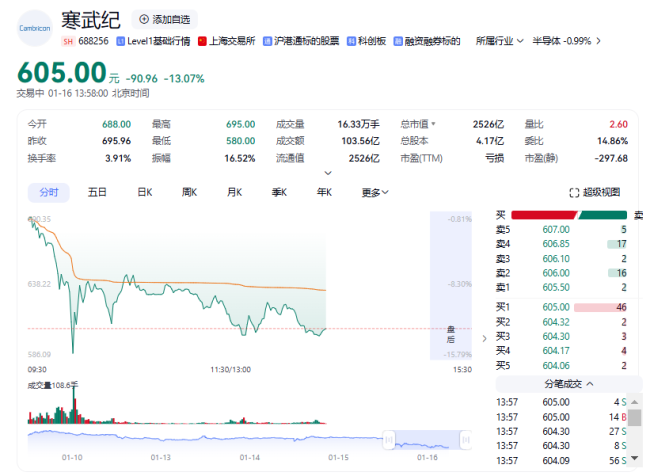Click the 沪港通标的股票 tag
This screenshot has height=476, width=650.
[301, 41]
